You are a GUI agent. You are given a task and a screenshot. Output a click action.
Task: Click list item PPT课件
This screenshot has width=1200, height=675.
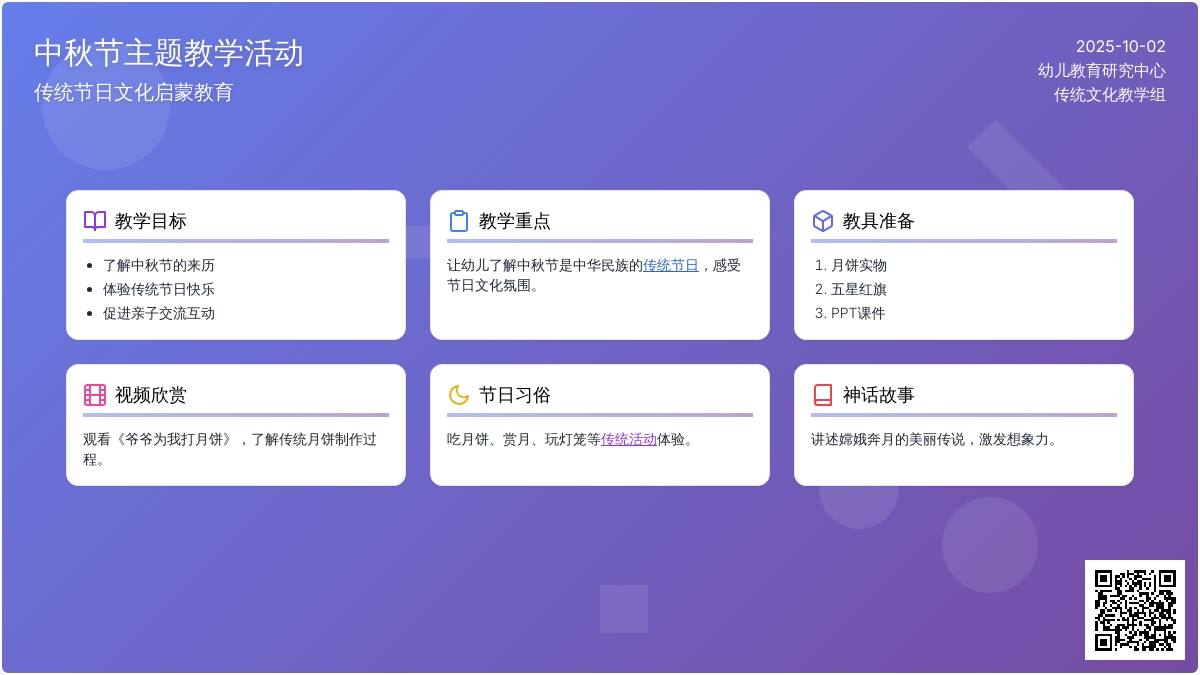[x=857, y=313]
